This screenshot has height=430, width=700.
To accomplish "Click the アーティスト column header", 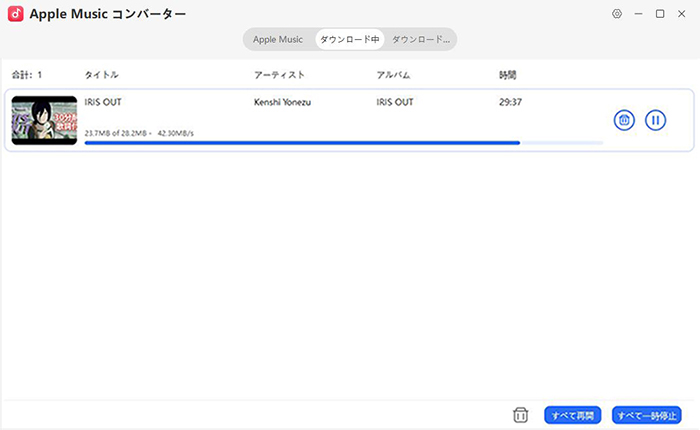I will pyautogui.click(x=279, y=75).
